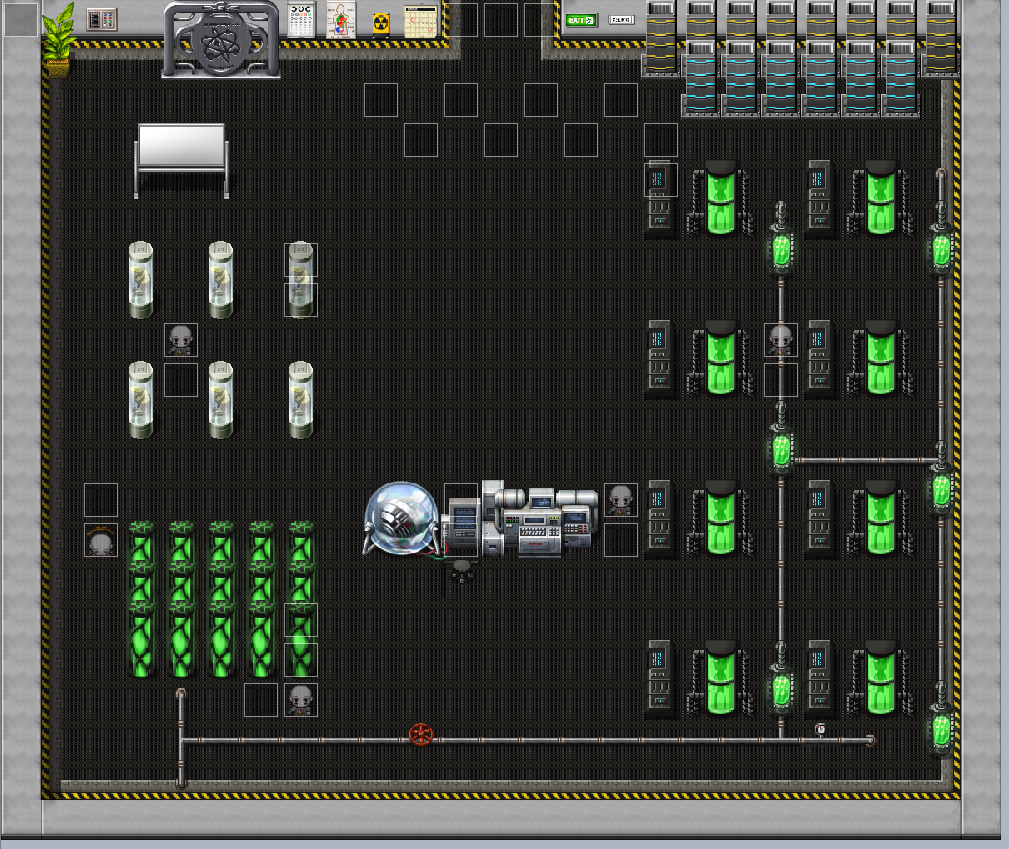The height and width of the screenshot is (849, 1009).
Task: Click the top-left specimen jar in the group
Action: pyautogui.click(x=141, y=280)
